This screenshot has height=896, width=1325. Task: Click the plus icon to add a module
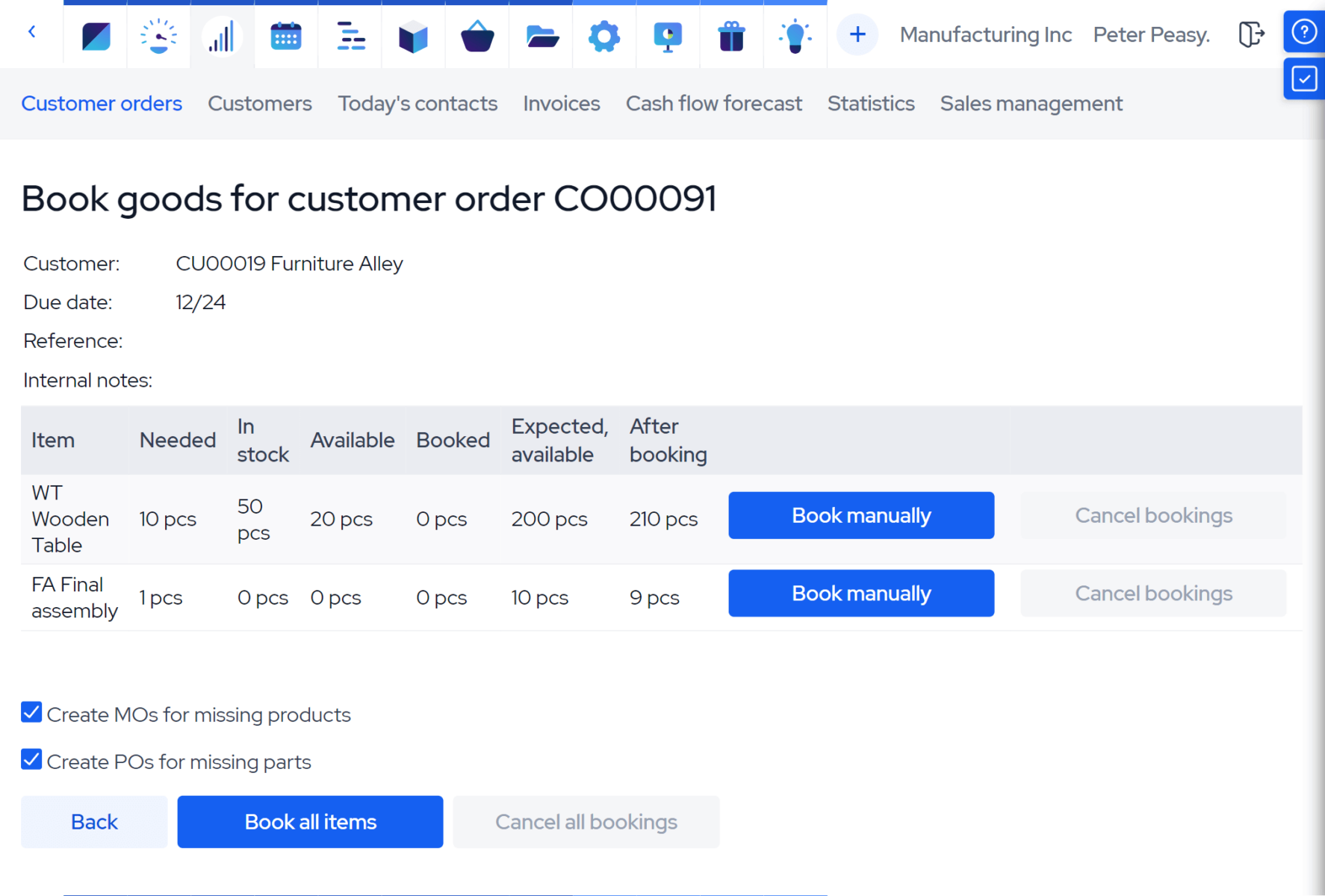(857, 34)
